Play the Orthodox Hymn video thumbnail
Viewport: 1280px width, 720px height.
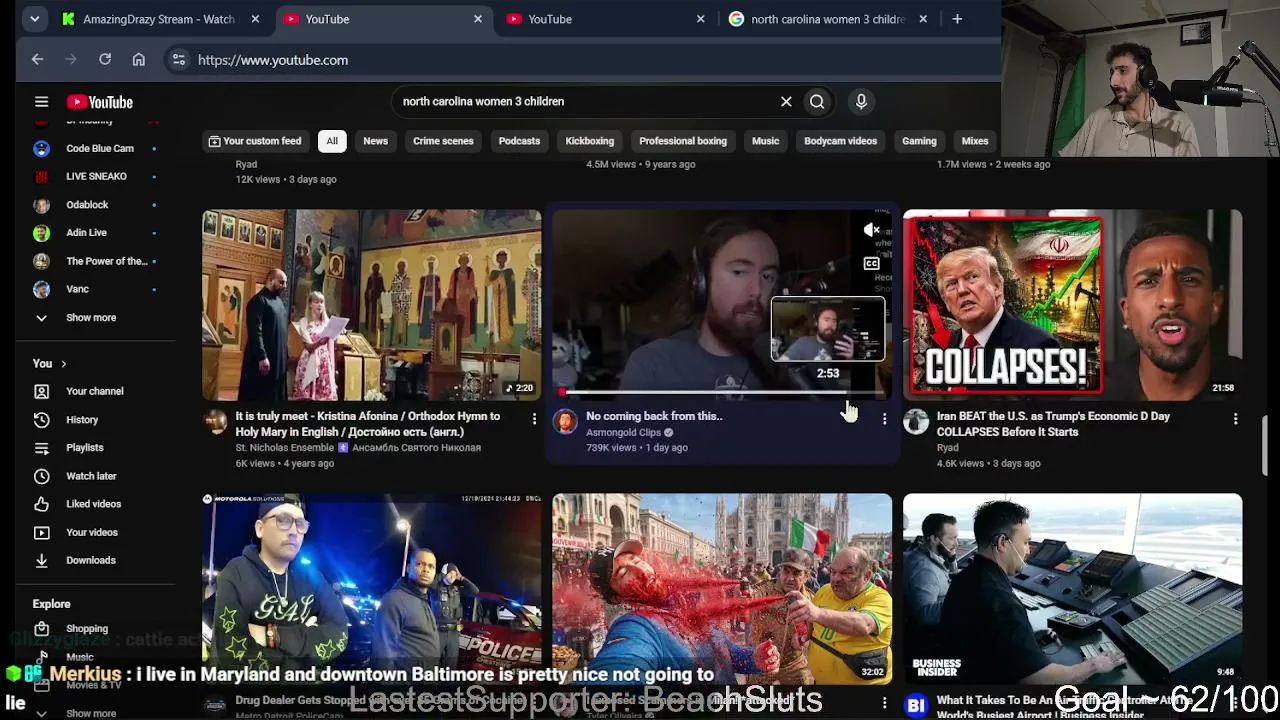point(372,305)
